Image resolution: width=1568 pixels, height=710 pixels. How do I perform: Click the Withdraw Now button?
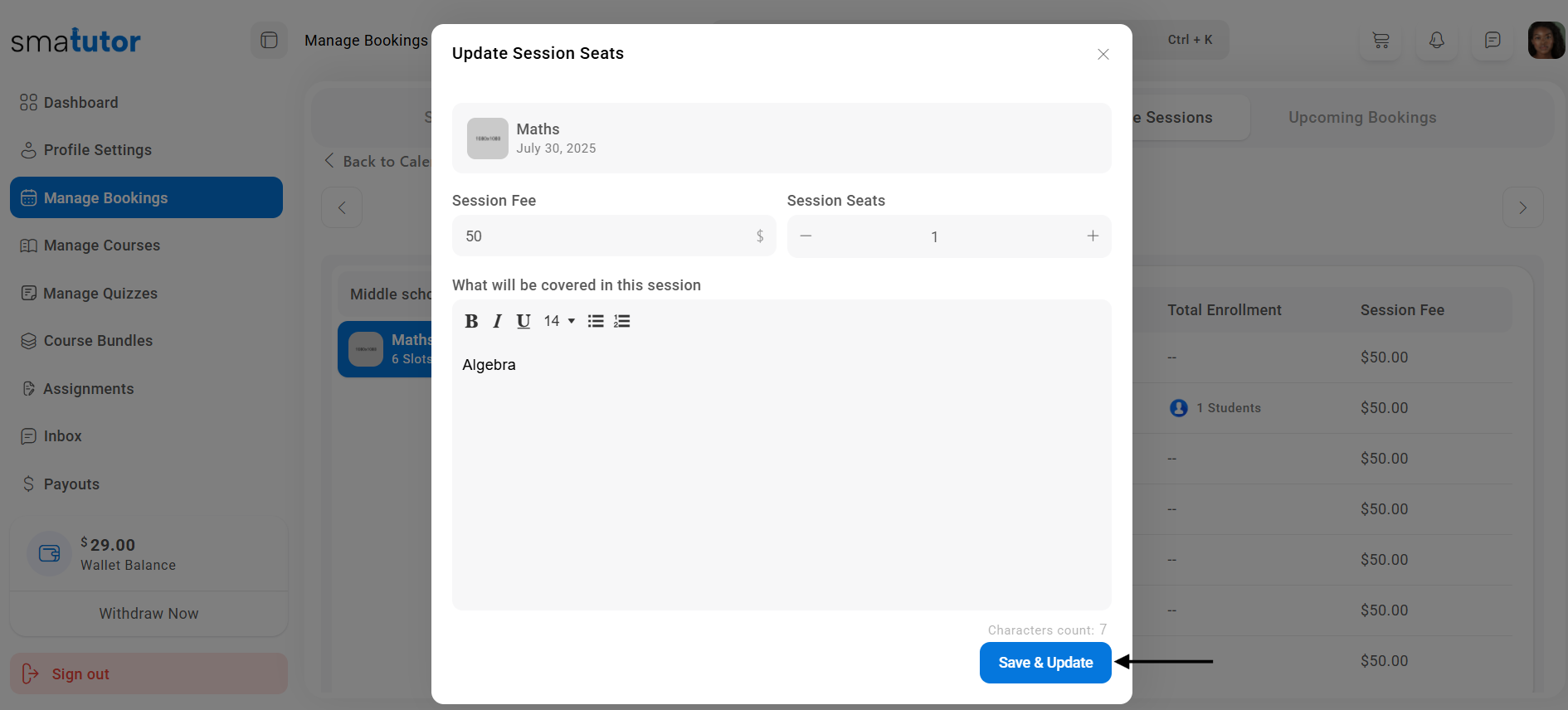click(149, 614)
